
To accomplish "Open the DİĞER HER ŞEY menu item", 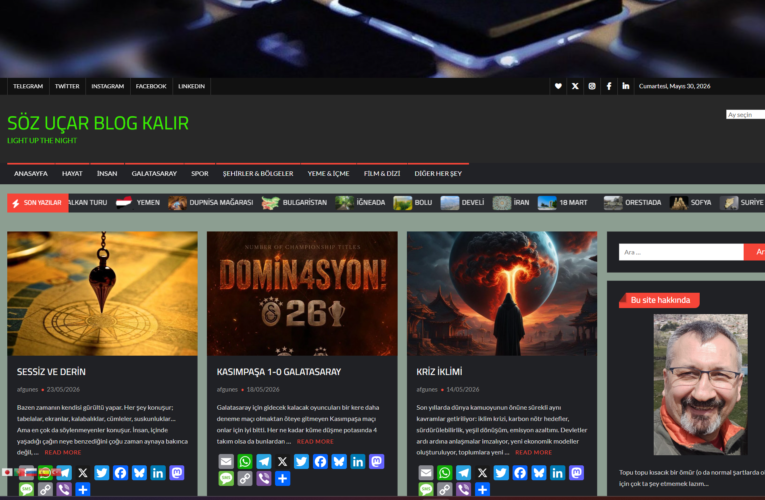I will click(x=438, y=174).
